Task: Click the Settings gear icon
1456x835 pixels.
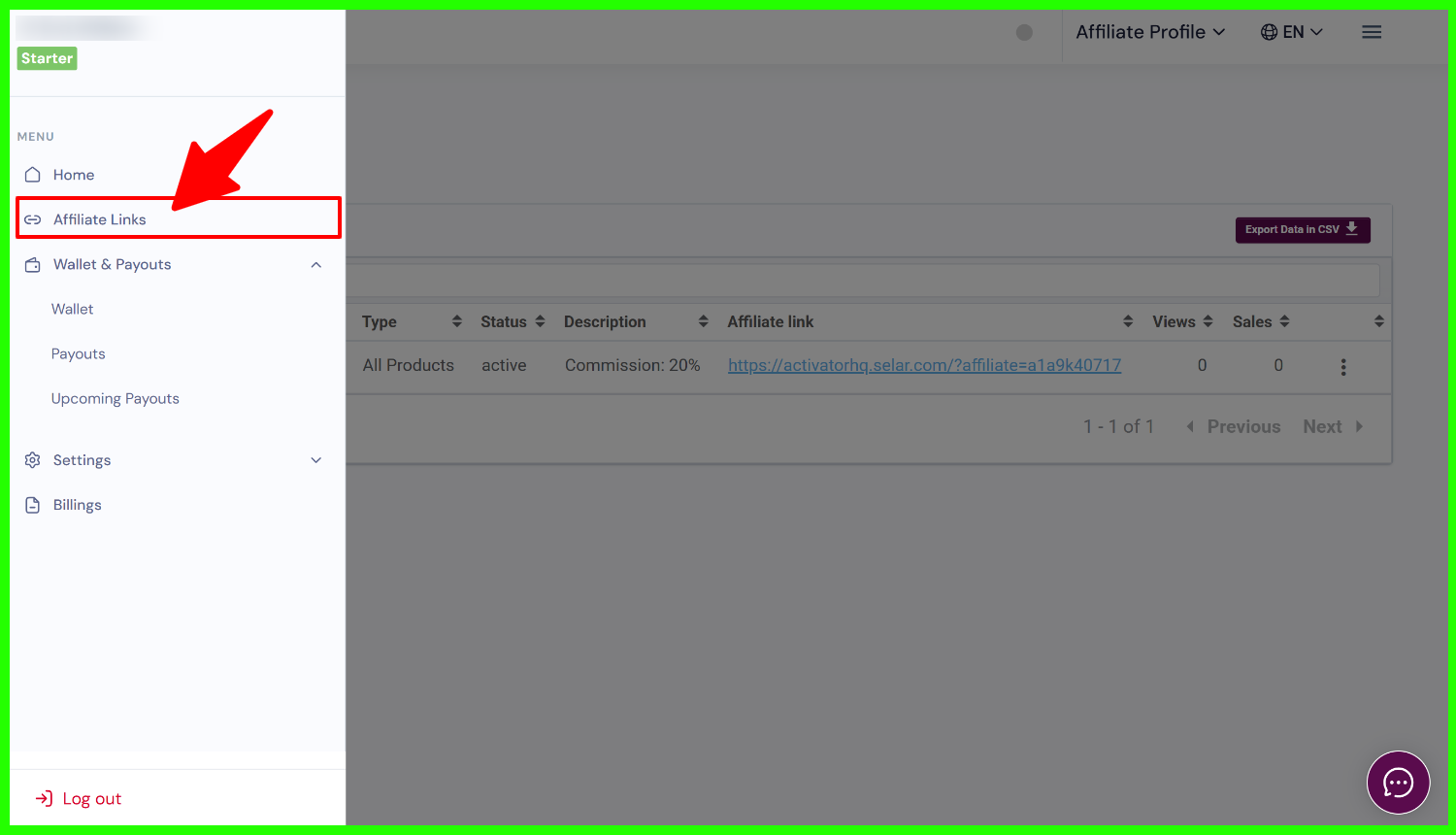Action: (33, 460)
